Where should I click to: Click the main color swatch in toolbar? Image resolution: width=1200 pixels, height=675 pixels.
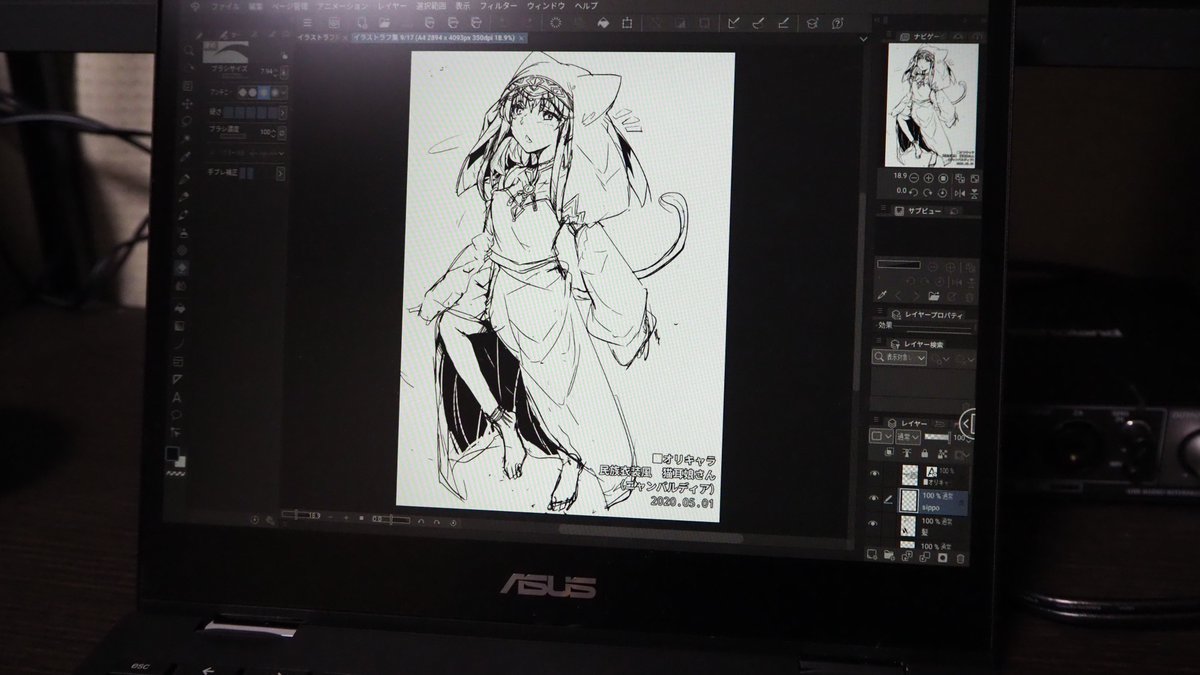pos(173,453)
